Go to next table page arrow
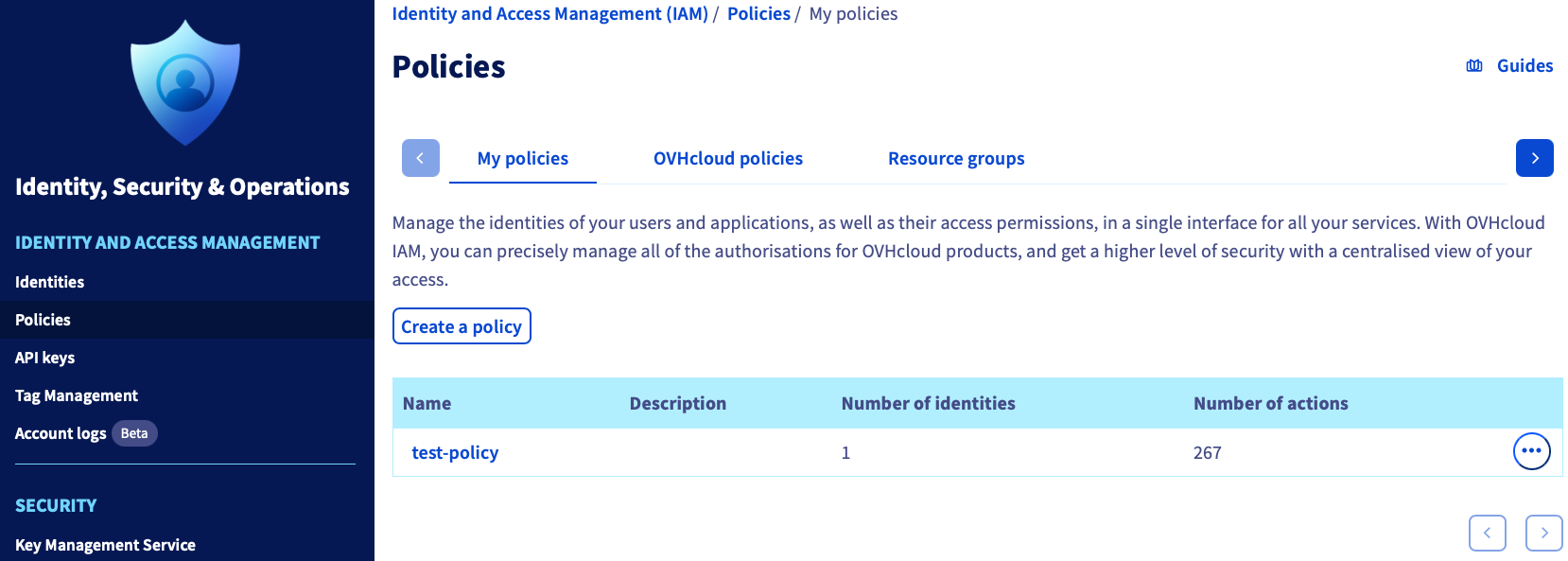This screenshot has height=561, width=1568. coord(1544,533)
